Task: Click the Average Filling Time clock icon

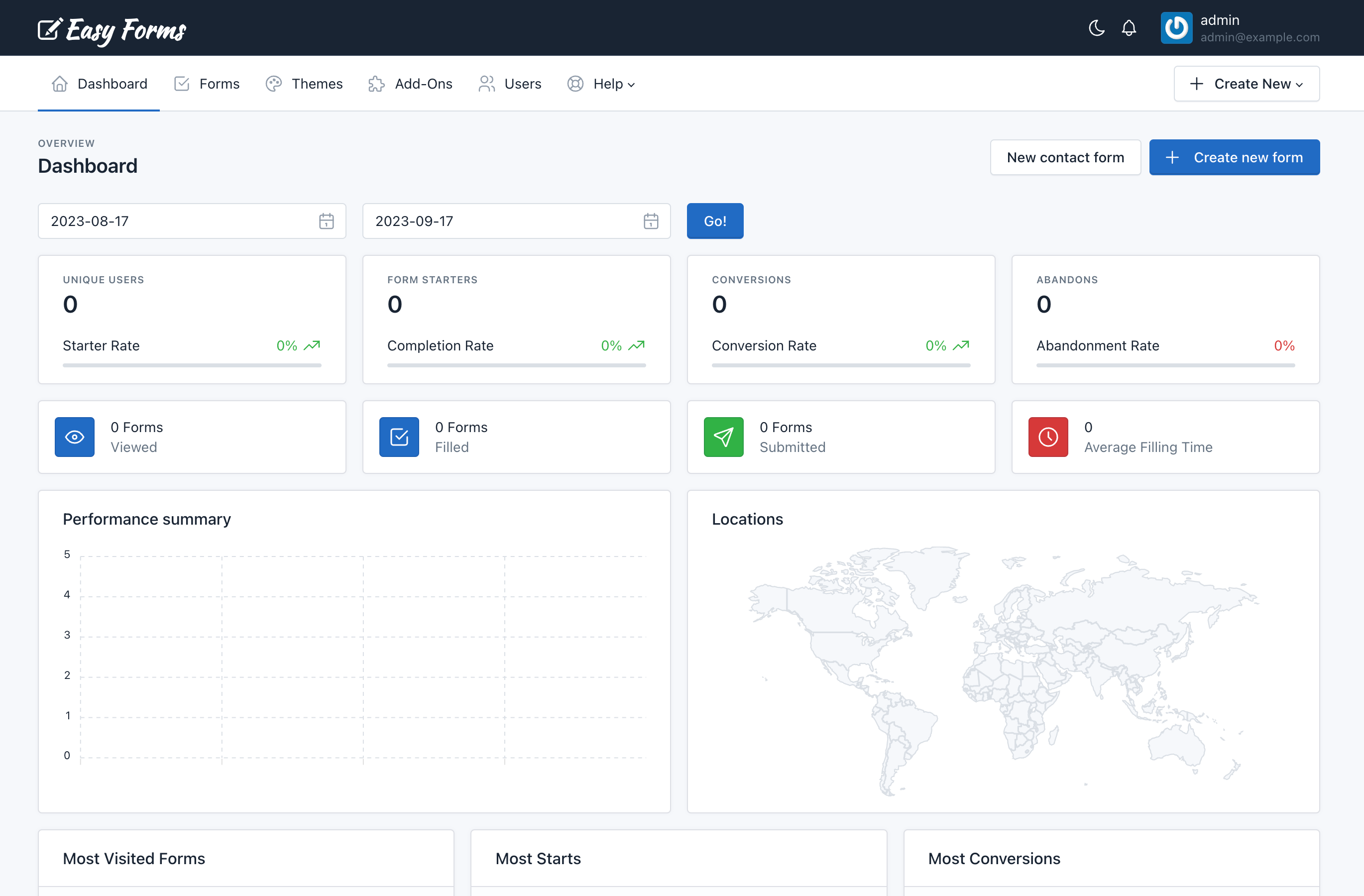Action: [1048, 437]
